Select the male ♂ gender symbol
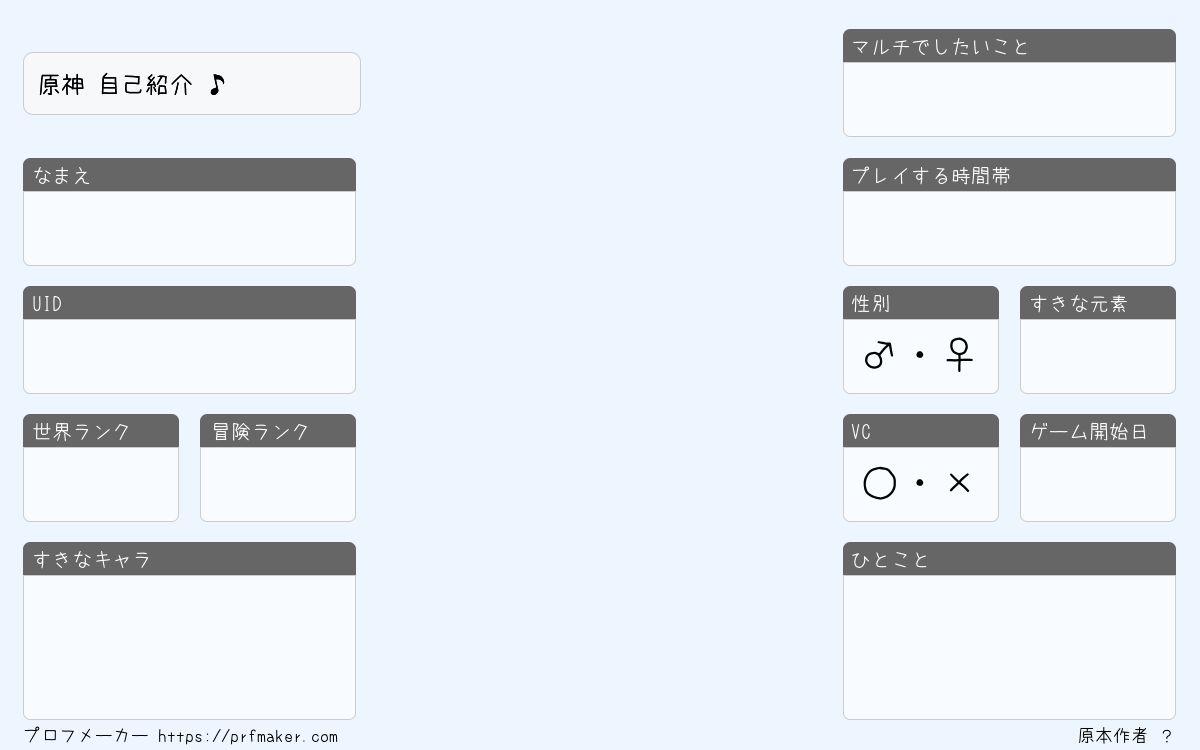Image resolution: width=1200 pixels, height=750 pixels. 878,355
